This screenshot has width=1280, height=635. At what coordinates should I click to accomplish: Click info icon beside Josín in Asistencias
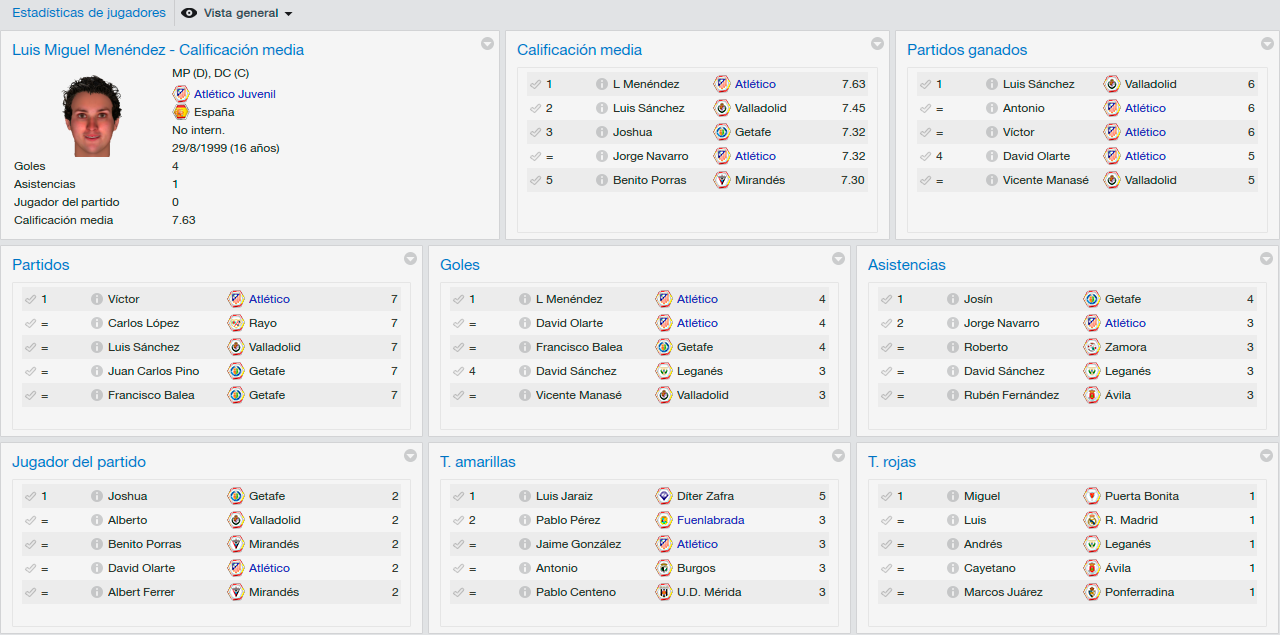(953, 300)
